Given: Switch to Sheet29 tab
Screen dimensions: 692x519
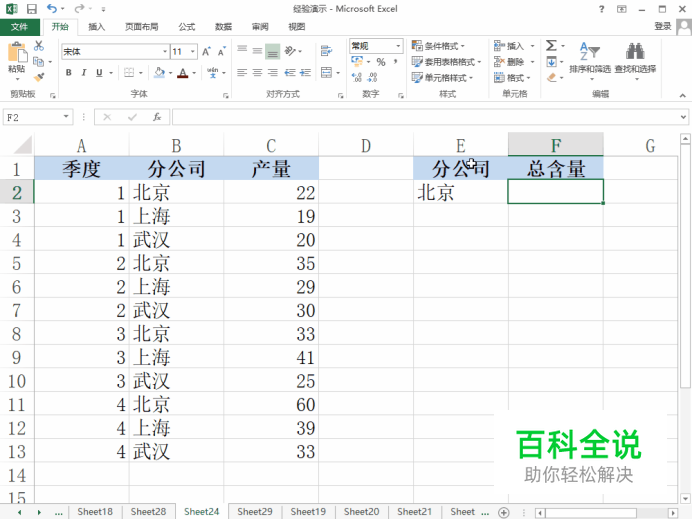Looking at the screenshot, I should (x=255, y=511).
